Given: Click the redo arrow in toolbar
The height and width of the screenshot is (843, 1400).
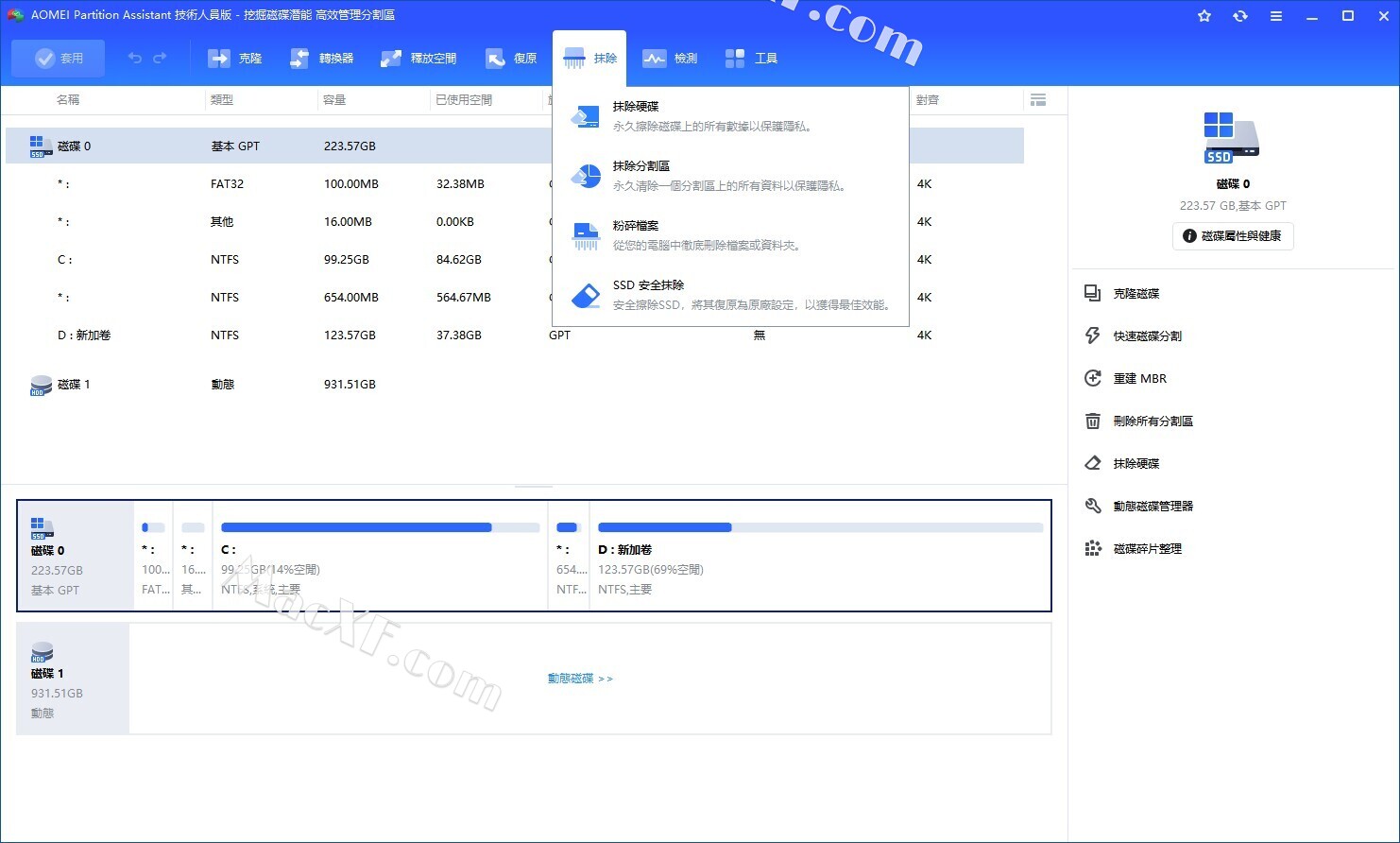Looking at the screenshot, I should coord(160,59).
